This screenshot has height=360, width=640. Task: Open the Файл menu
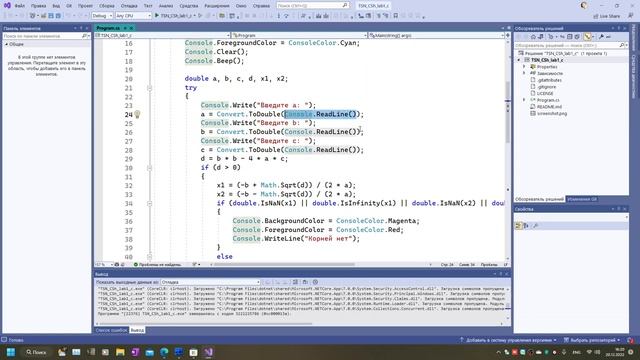19,6
